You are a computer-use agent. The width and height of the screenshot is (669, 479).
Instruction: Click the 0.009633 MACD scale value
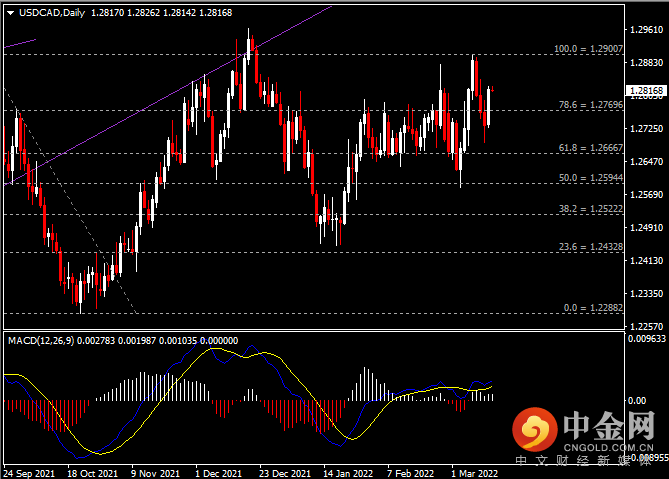point(647,339)
